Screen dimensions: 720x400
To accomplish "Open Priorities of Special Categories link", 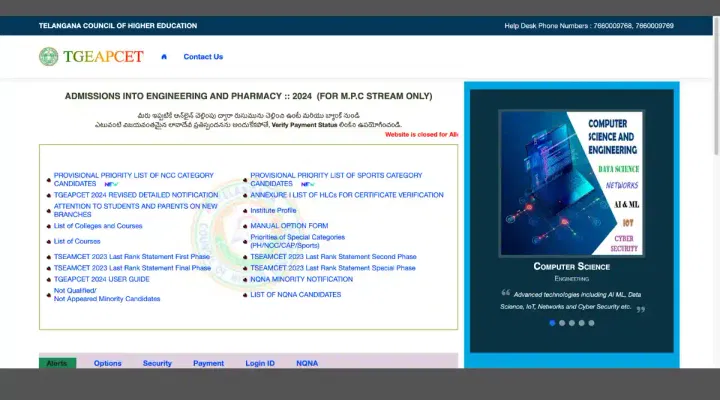I will click(298, 241).
